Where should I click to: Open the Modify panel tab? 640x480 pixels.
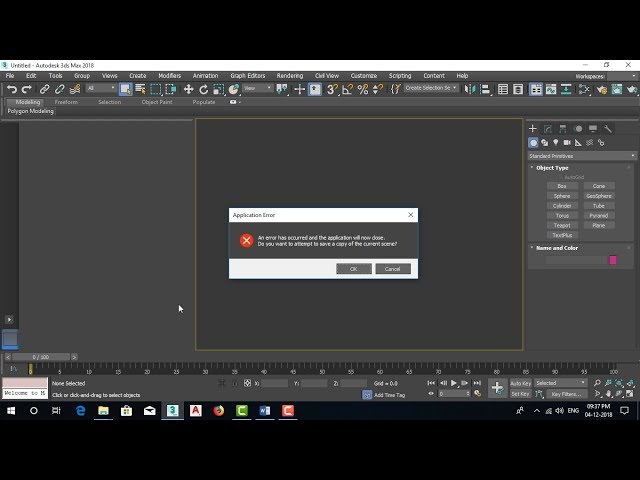[548, 129]
